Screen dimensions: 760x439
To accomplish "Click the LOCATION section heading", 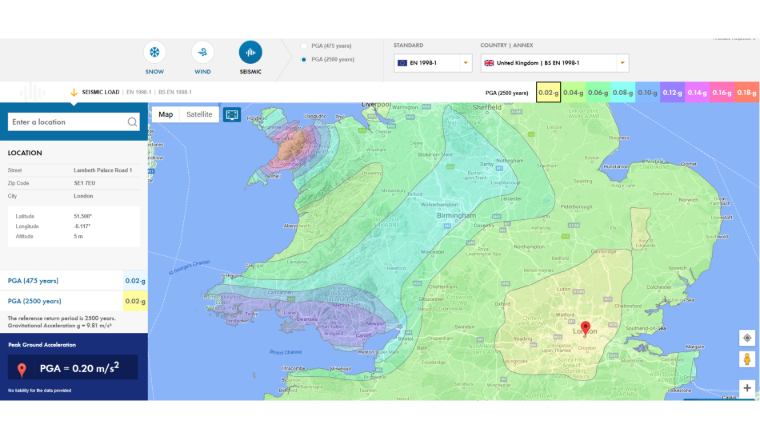I will pyautogui.click(x=25, y=153).
